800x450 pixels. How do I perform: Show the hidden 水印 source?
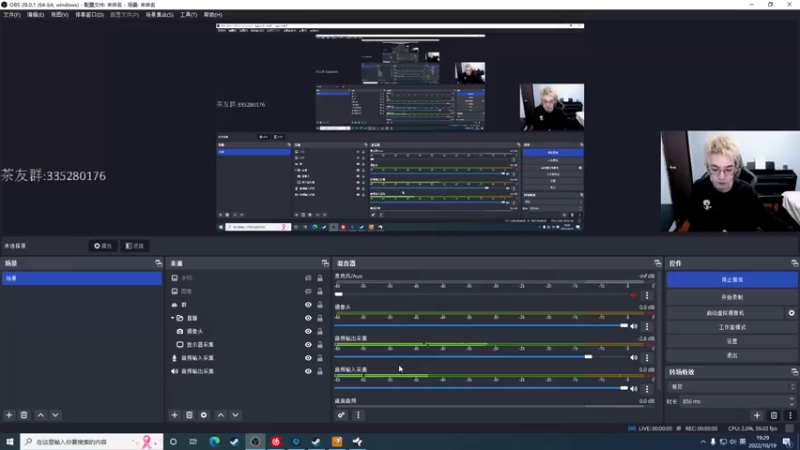pyautogui.click(x=308, y=278)
